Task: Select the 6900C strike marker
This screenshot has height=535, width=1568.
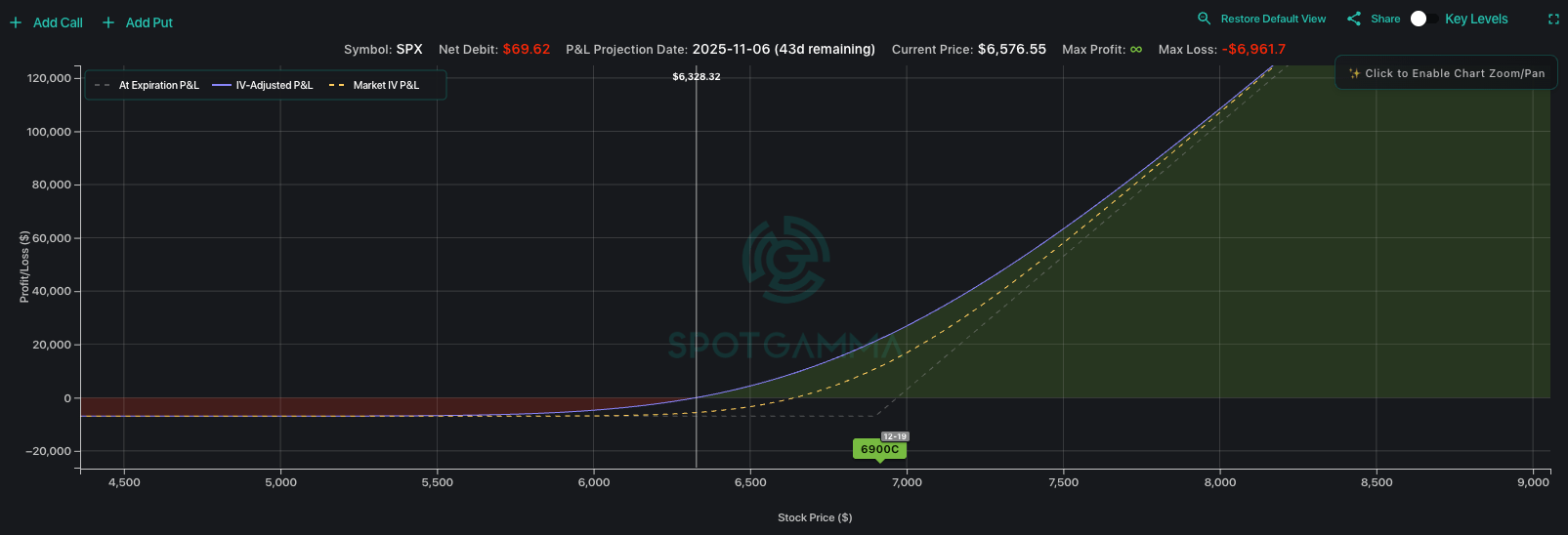Action: (879, 450)
